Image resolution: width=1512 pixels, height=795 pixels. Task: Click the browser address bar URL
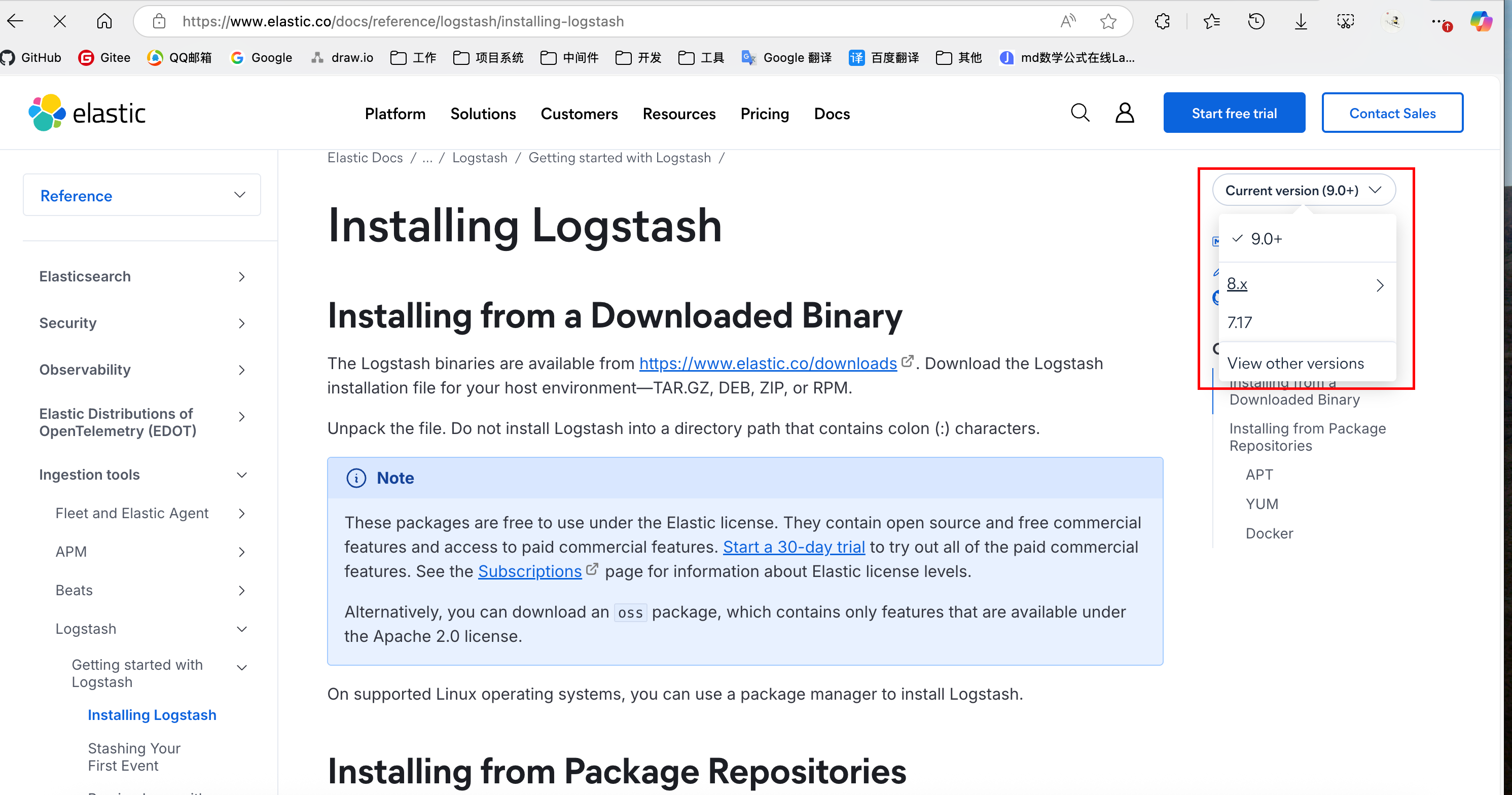click(x=403, y=22)
